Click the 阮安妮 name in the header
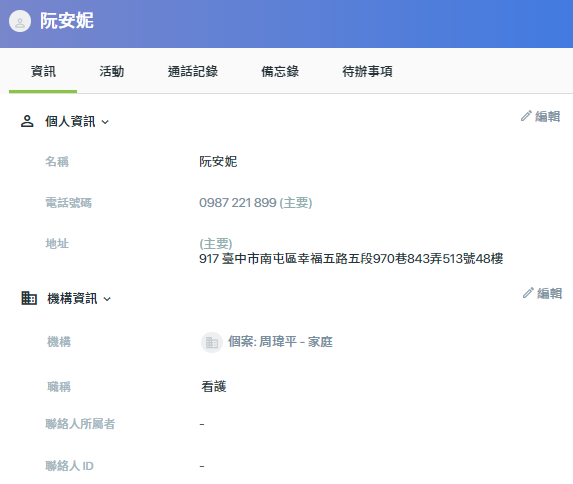The image size is (573, 484). tap(67, 20)
